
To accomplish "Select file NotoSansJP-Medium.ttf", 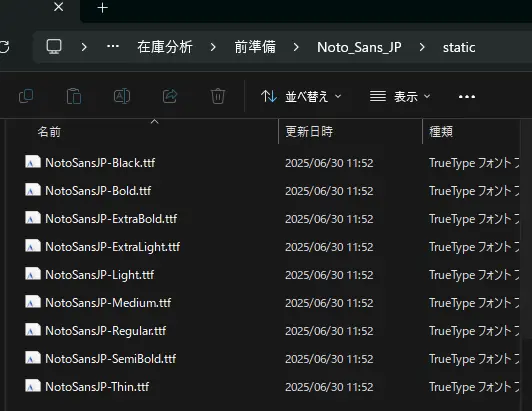I will tap(108, 303).
